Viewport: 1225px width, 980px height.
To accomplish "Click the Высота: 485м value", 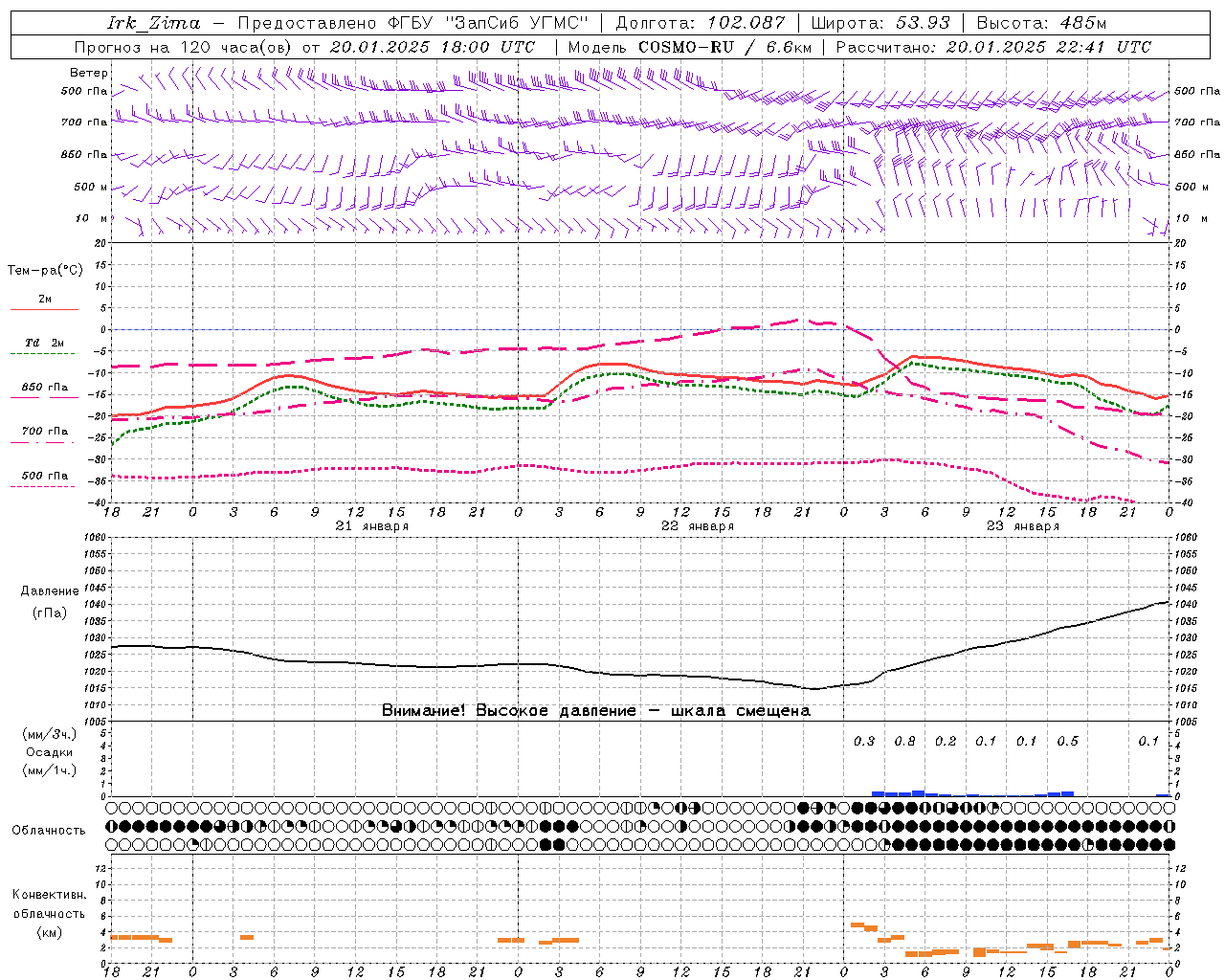I will tap(1041, 23).
